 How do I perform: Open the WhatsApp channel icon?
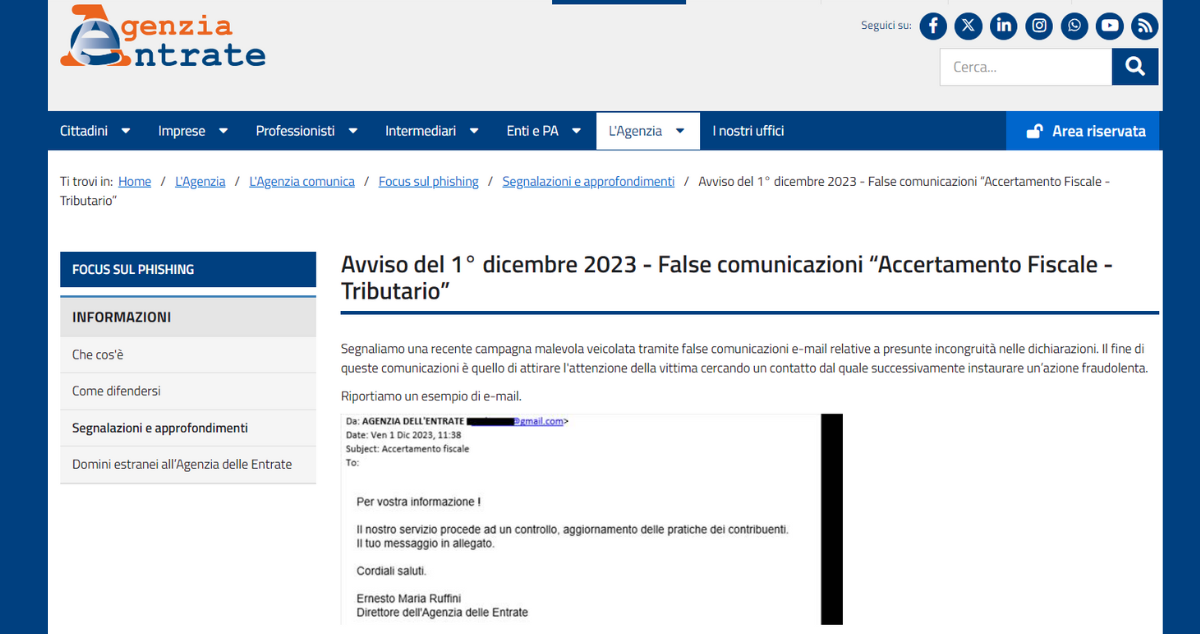click(1074, 26)
